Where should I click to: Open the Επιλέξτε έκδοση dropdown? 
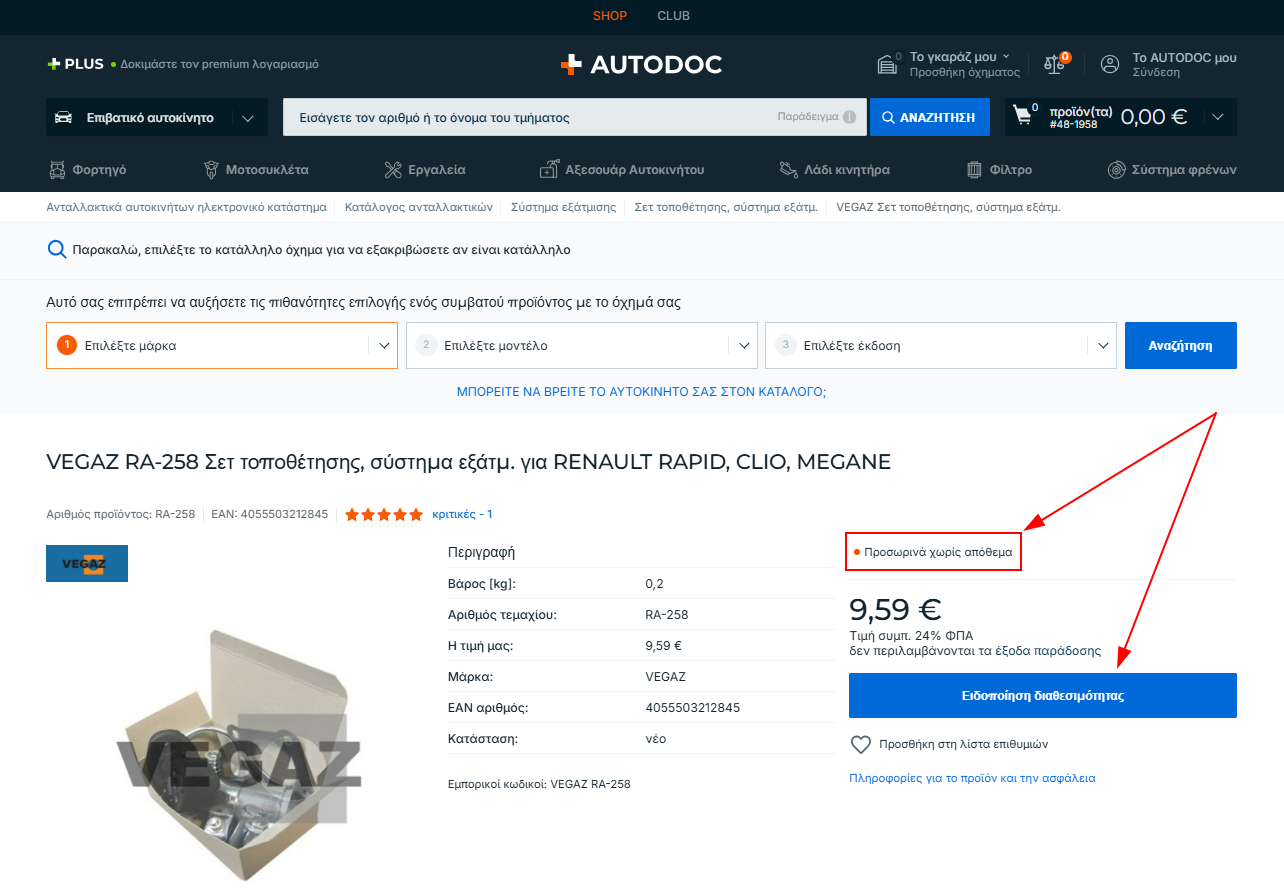(x=941, y=345)
